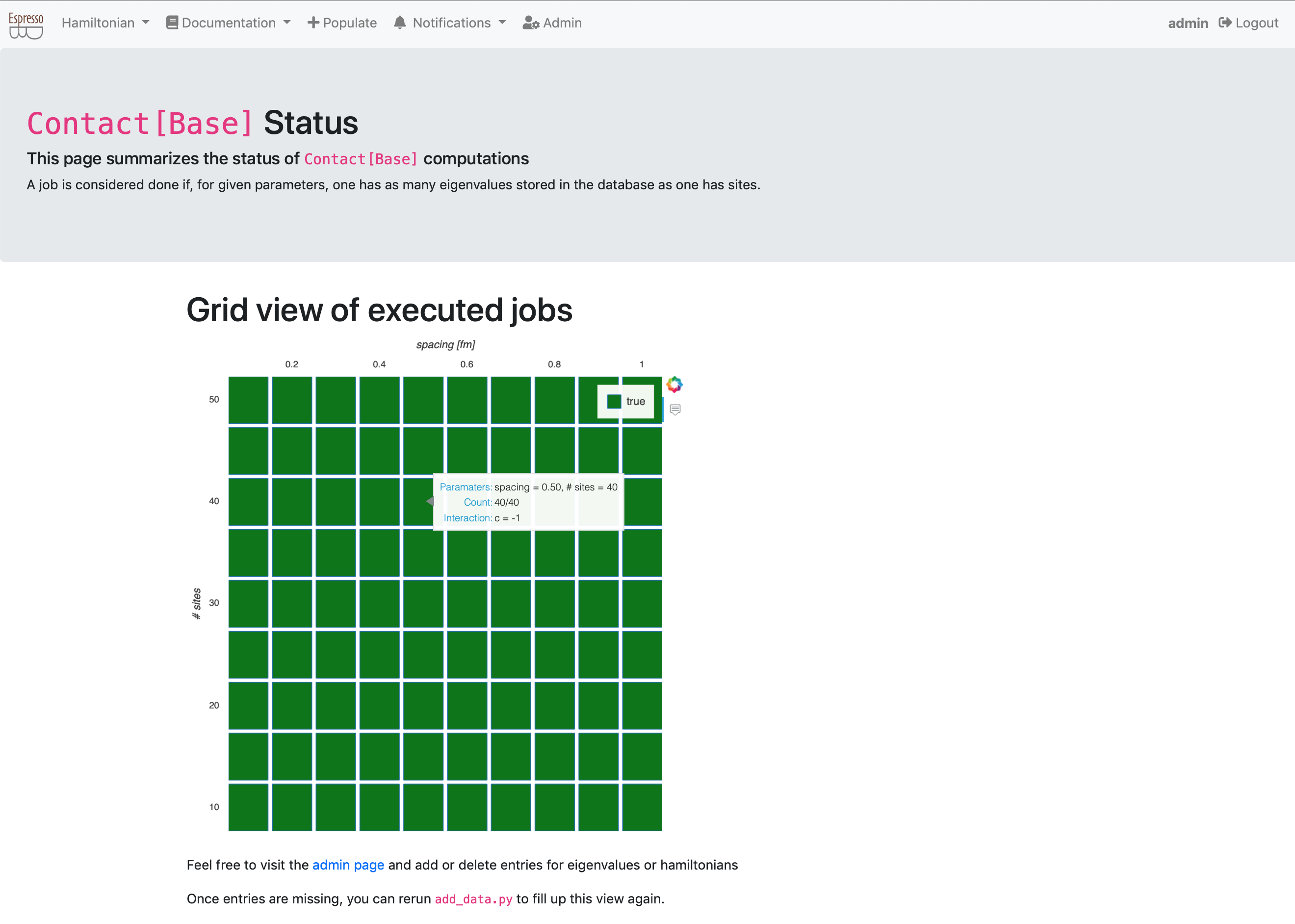The height and width of the screenshot is (924, 1295).
Task: Expand the Documentation dropdown
Action: (x=228, y=23)
